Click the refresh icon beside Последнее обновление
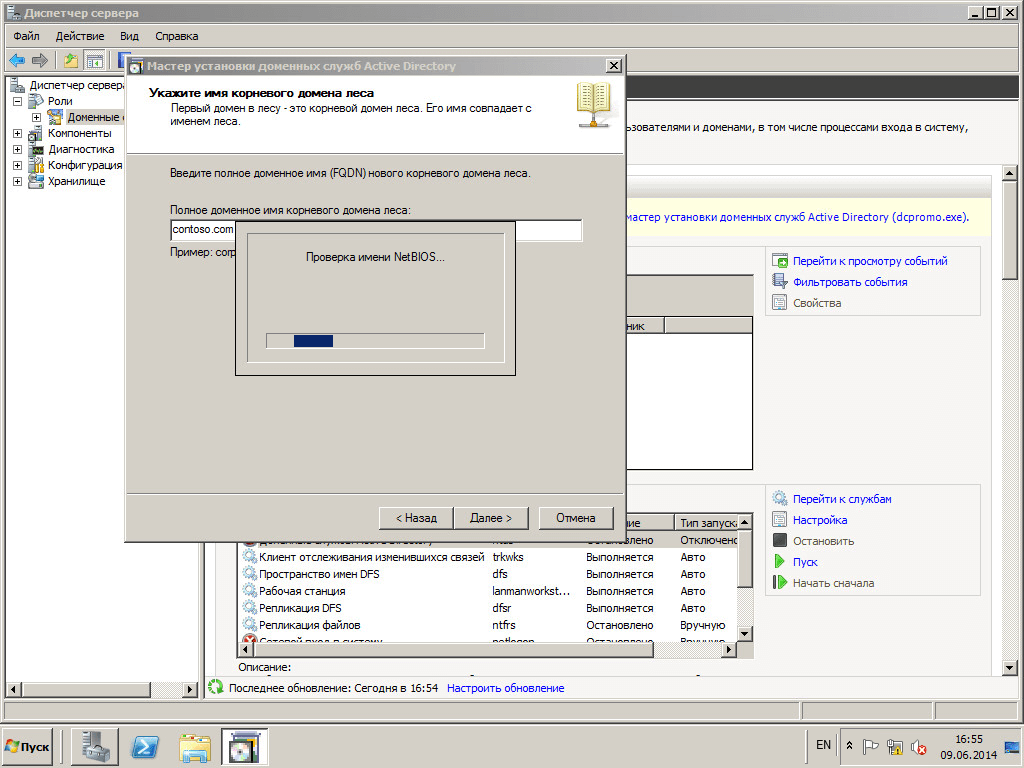The height and width of the screenshot is (768, 1024). [x=216, y=688]
